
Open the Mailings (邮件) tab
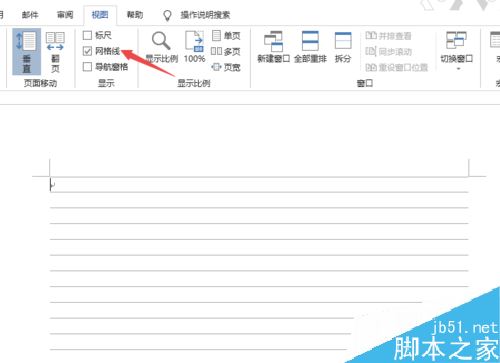point(30,15)
